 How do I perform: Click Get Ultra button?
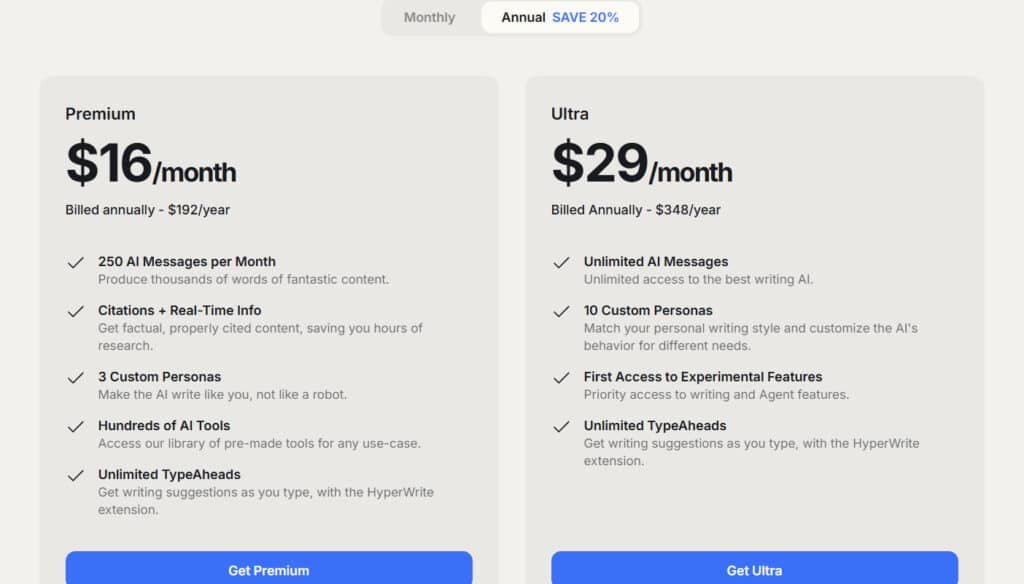pyautogui.click(x=754, y=570)
